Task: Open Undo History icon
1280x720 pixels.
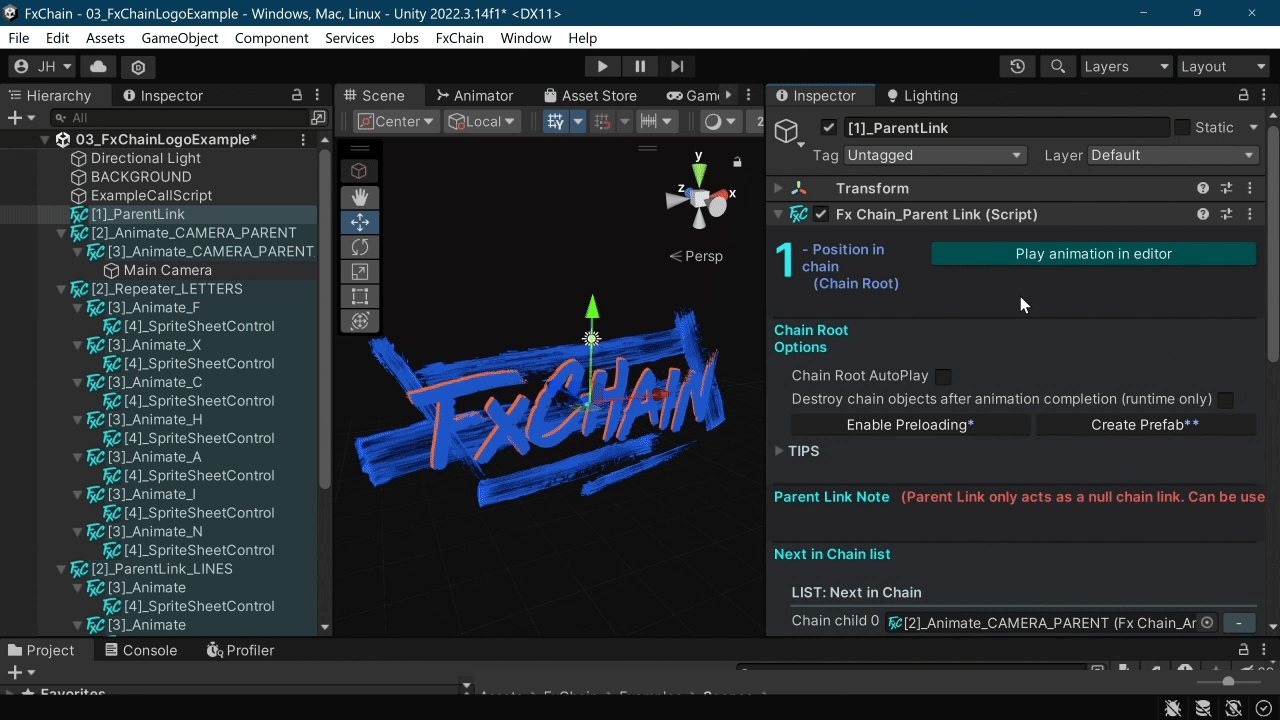Action: (1017, 66)
